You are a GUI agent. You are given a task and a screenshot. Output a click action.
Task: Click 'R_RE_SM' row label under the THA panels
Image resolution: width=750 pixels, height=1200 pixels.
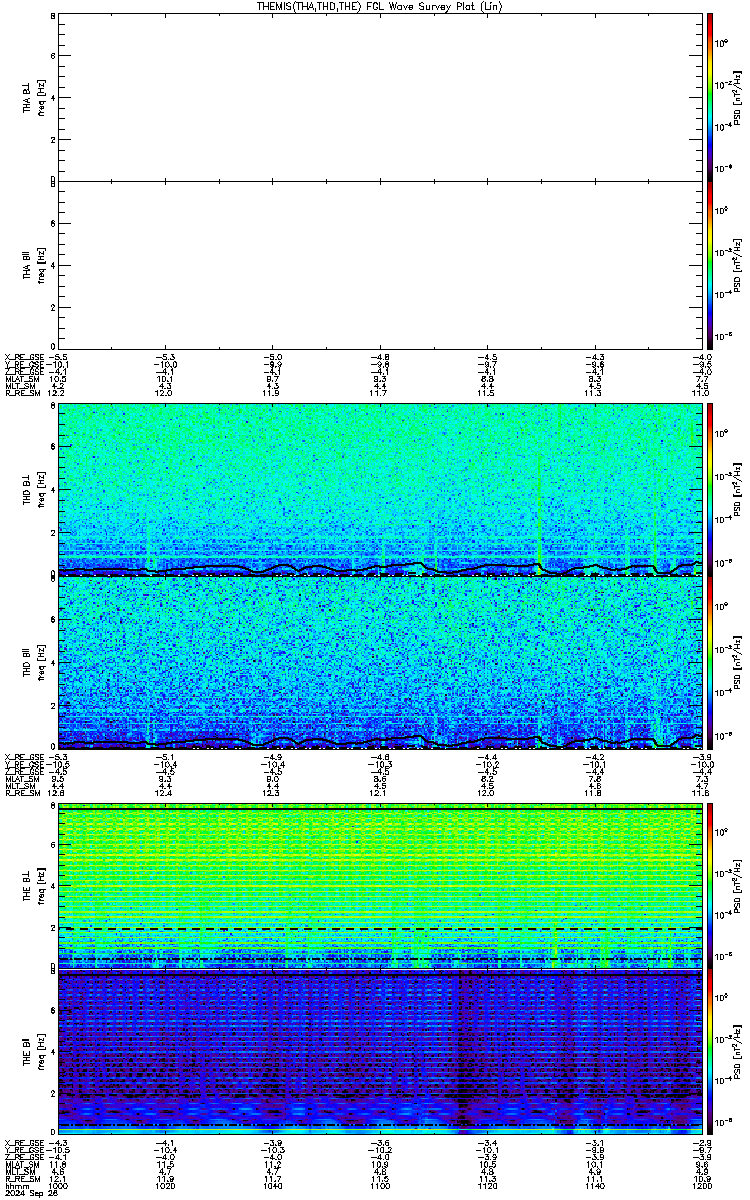click(x=22, y=395)
